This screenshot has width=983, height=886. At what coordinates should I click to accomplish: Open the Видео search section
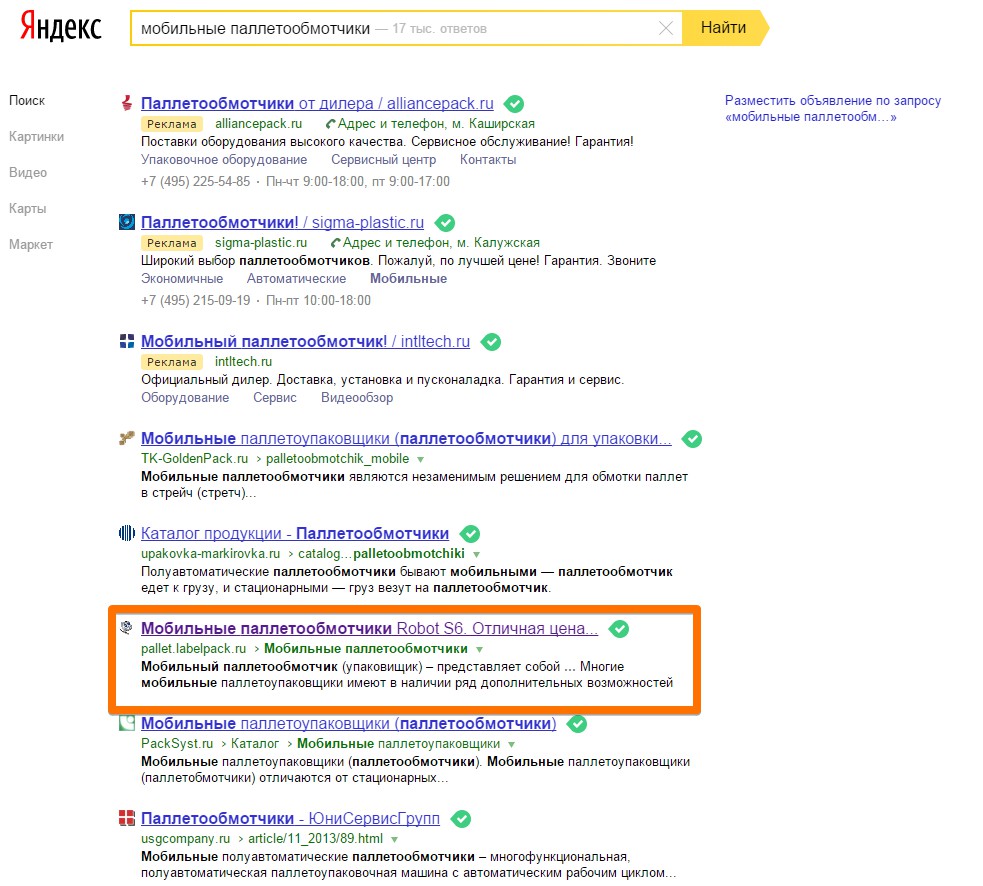pos(28,173)
